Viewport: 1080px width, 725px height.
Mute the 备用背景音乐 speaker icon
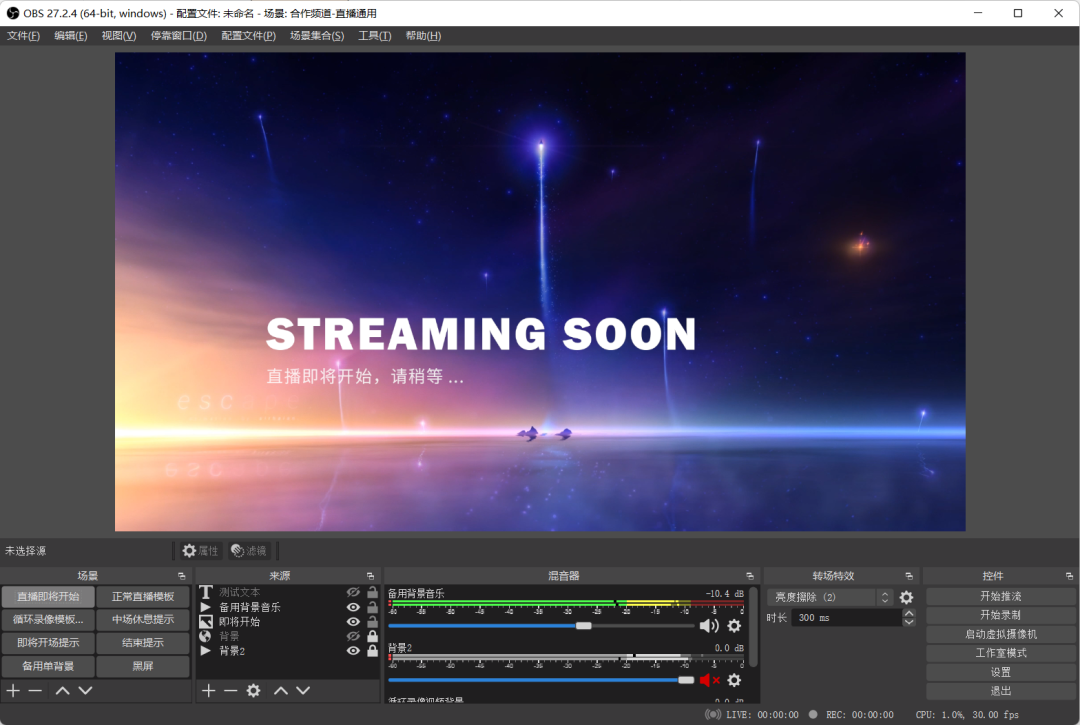point(709,626)
